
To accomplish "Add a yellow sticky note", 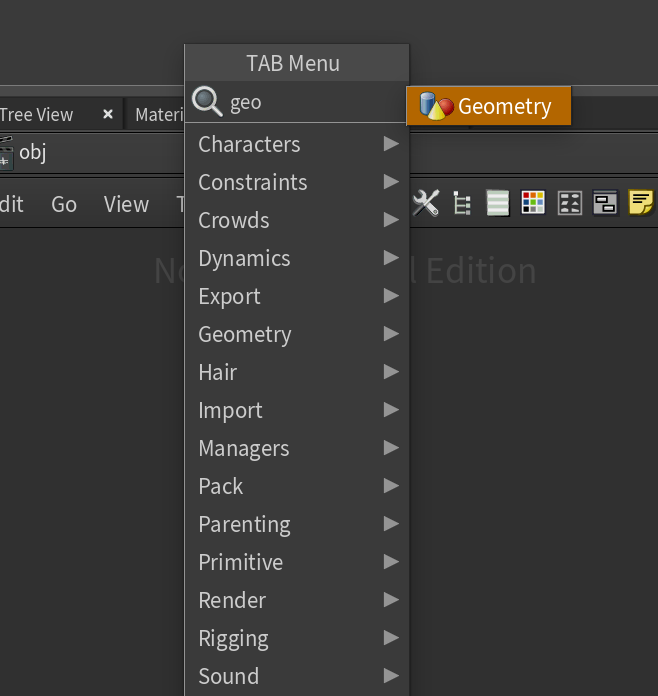I will (641, 202).
